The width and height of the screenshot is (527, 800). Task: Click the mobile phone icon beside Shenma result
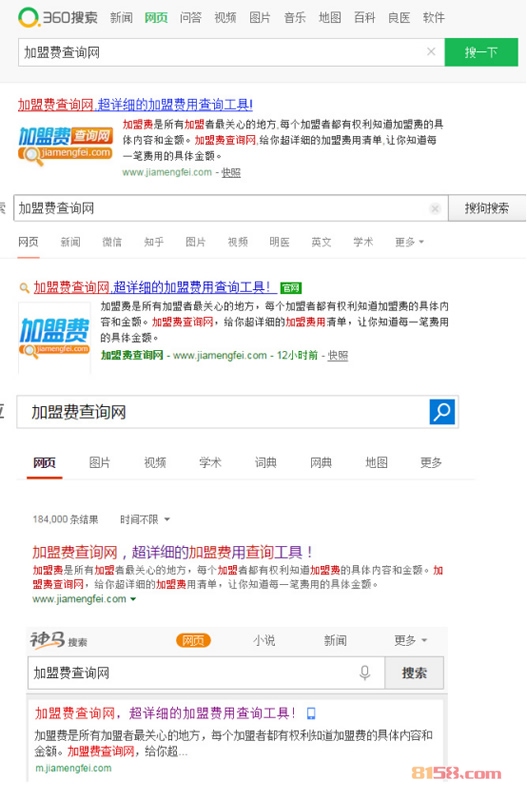point(311,713)
